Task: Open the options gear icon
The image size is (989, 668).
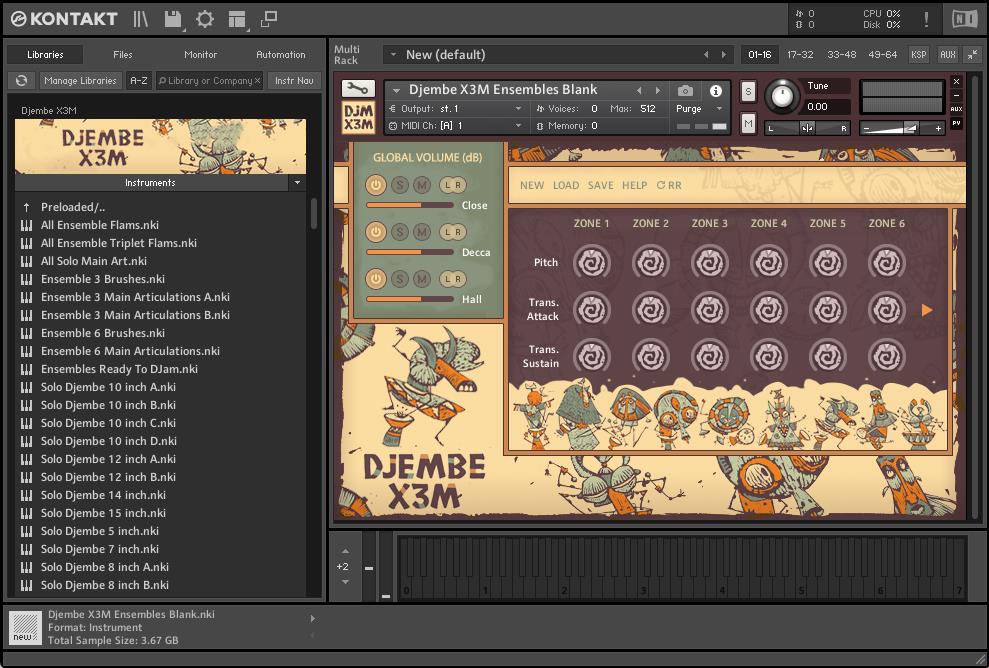Action: [205, 19]
